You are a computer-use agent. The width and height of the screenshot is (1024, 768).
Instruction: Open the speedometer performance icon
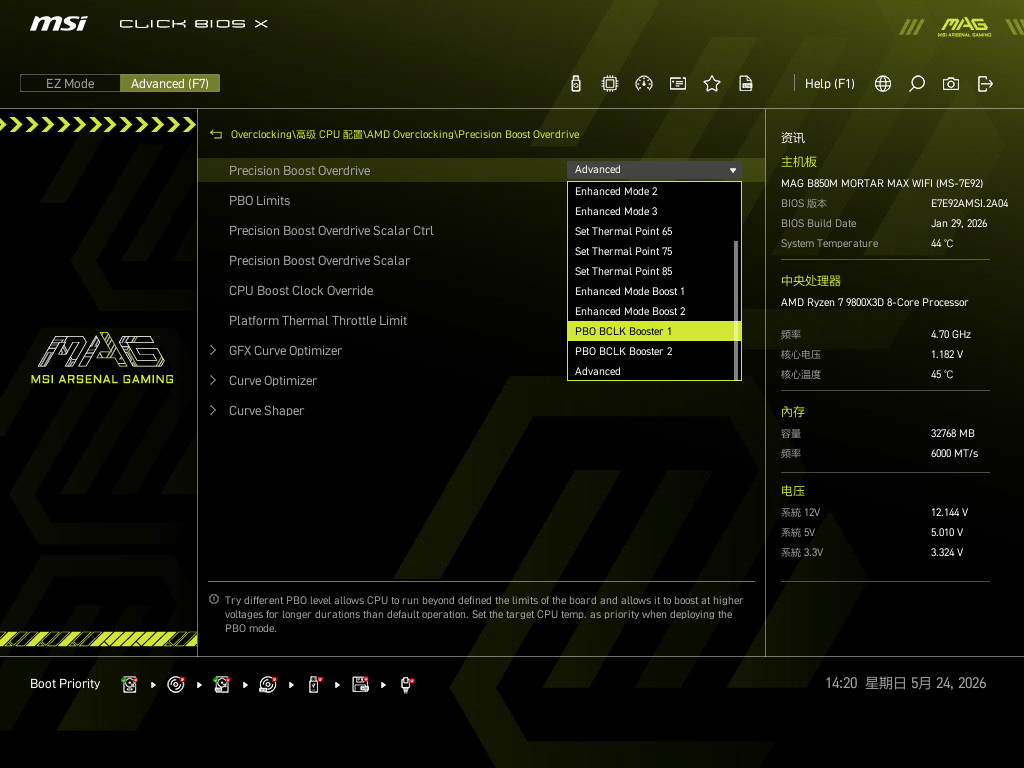tap(644, 84)
